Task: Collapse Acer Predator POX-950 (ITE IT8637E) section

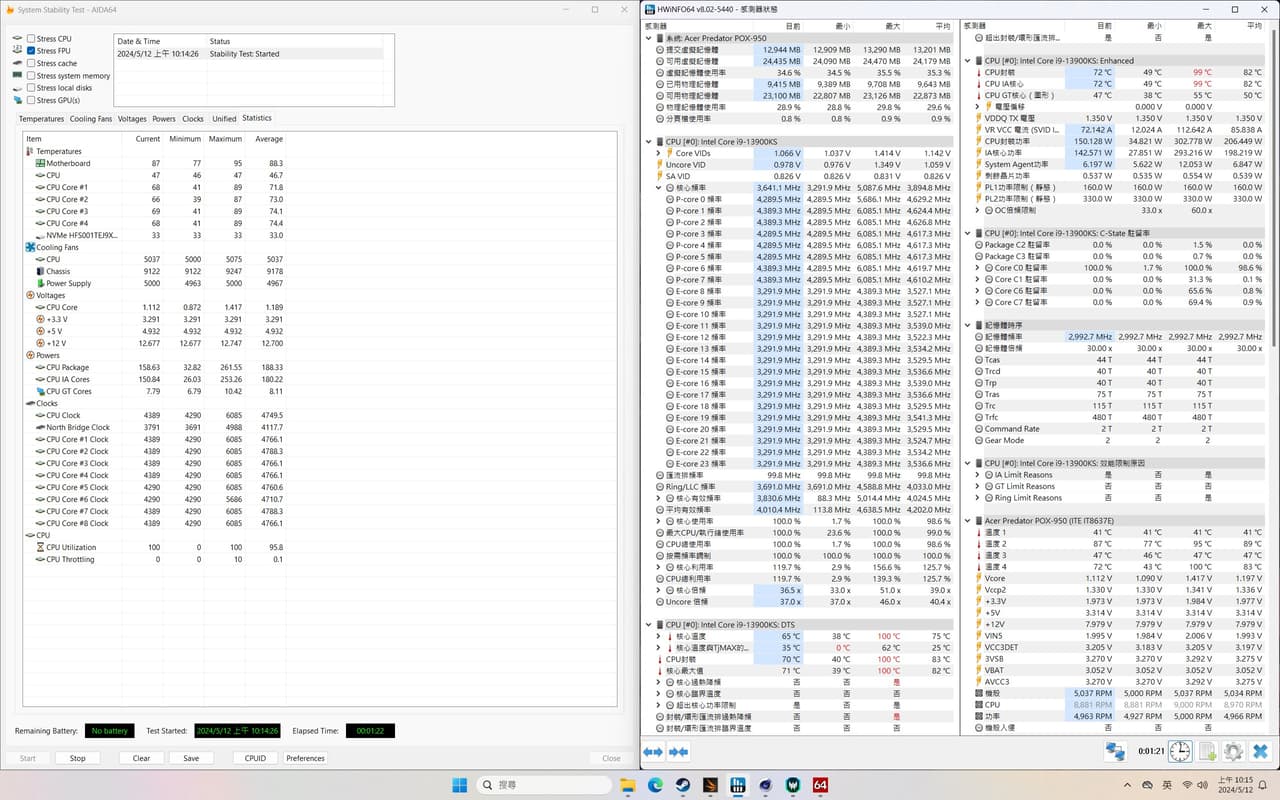Action: pyautogui.click(x=968, y=521)
